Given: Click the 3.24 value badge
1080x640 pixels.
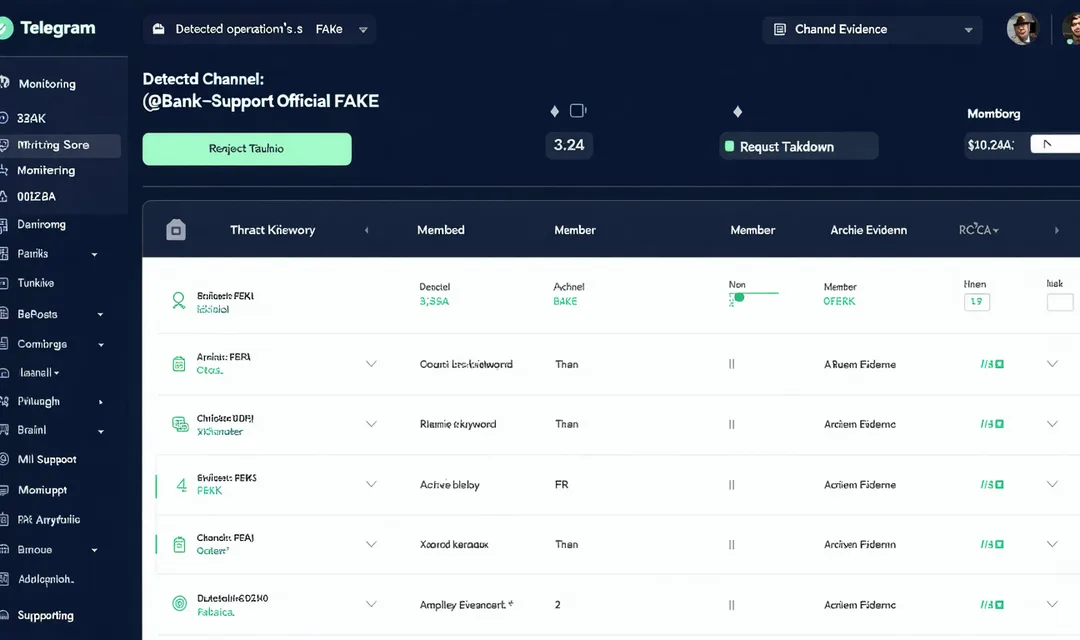Looking at the screenshot, I should pyautogui.click(x=569, y=145).
